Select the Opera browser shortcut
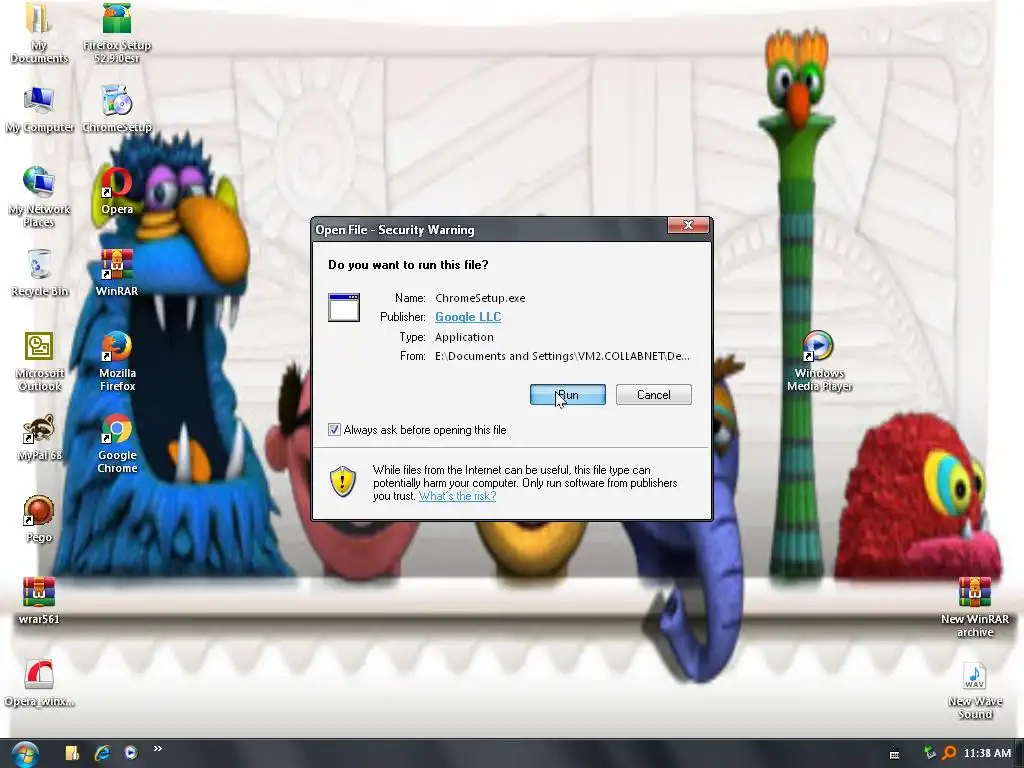Viewport: 1024px width, 768px height. 117,190
